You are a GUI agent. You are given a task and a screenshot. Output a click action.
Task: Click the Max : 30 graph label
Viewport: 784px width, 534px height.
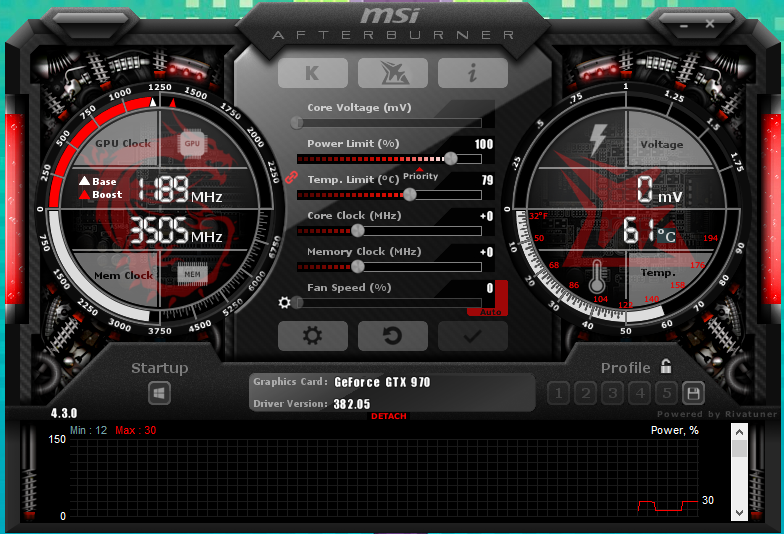tap(136, 430)
